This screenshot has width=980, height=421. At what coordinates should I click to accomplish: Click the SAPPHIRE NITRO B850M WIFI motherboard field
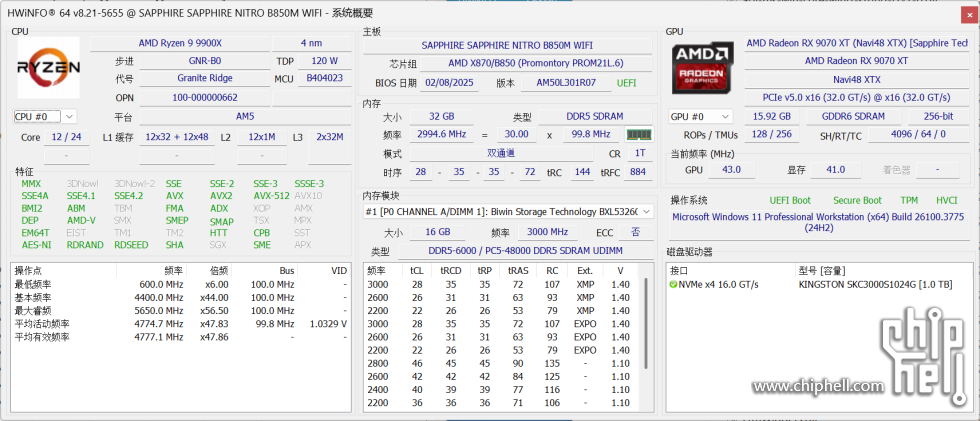pos(507,45)
